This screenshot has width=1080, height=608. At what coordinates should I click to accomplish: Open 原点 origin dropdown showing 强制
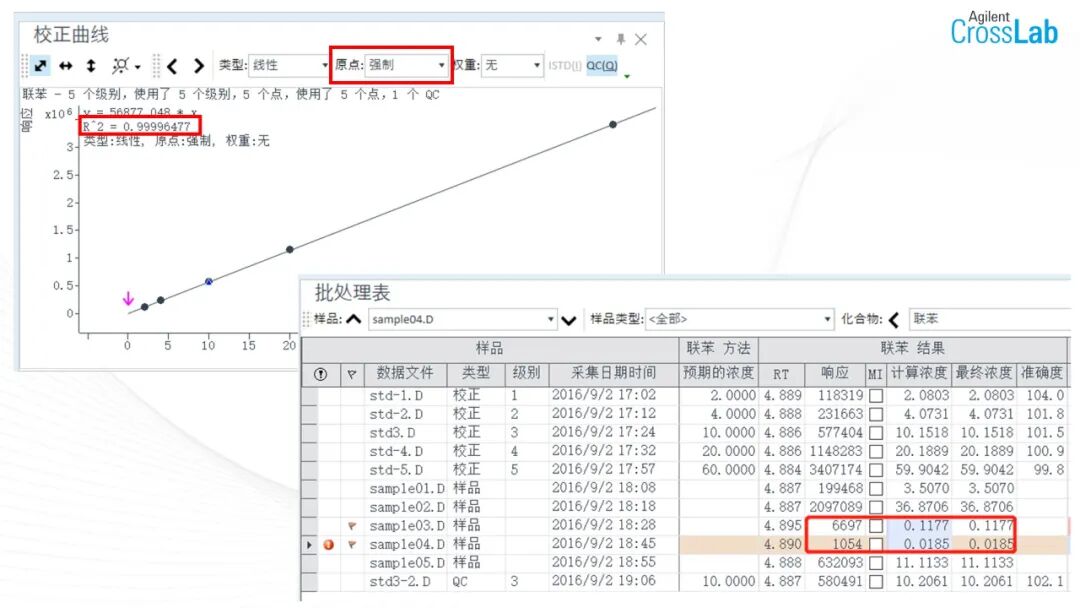(405, 65)
